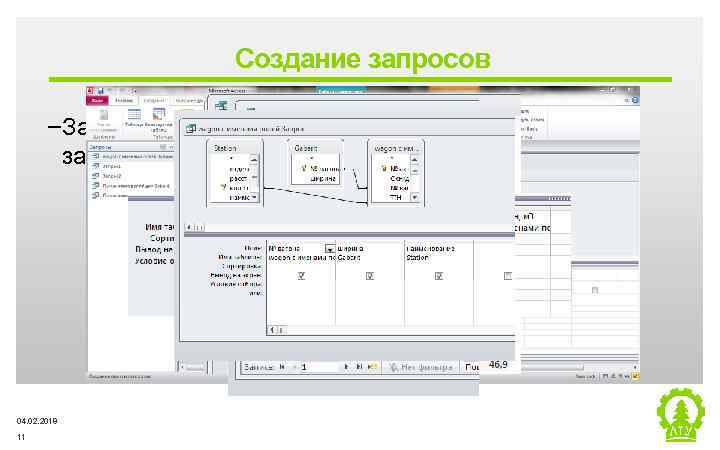Click the Station table box header
The width and height of the screenshot is (720, 450).
click(x=234, y=148)
